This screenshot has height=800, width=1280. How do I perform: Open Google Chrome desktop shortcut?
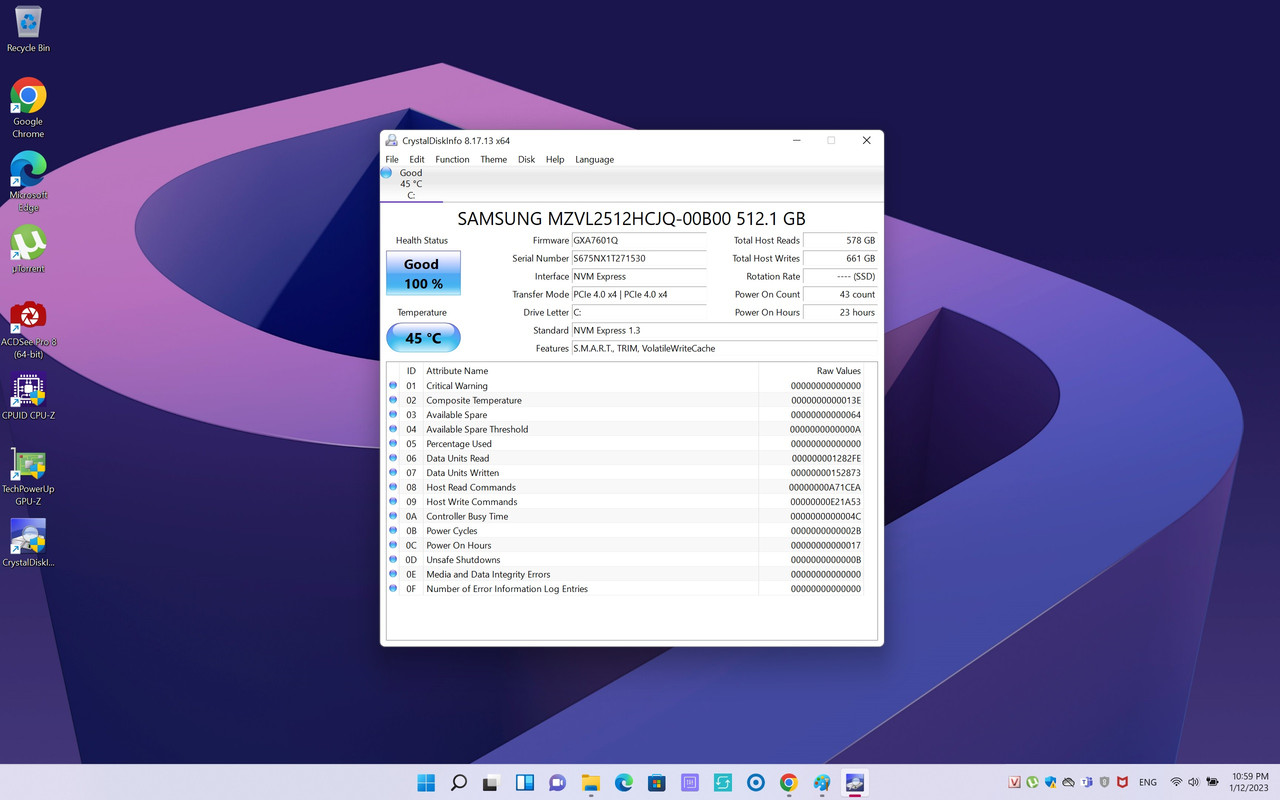coord(28,107)
